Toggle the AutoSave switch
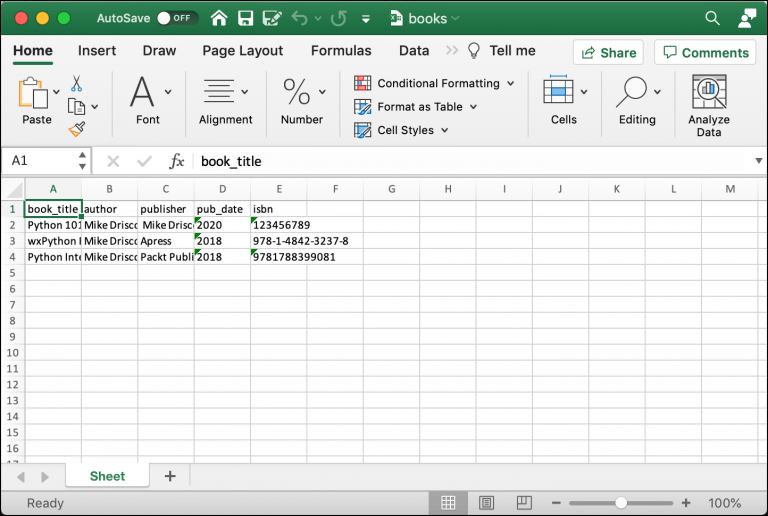This screenshot has height=516, width=768. tap(177, 18)
